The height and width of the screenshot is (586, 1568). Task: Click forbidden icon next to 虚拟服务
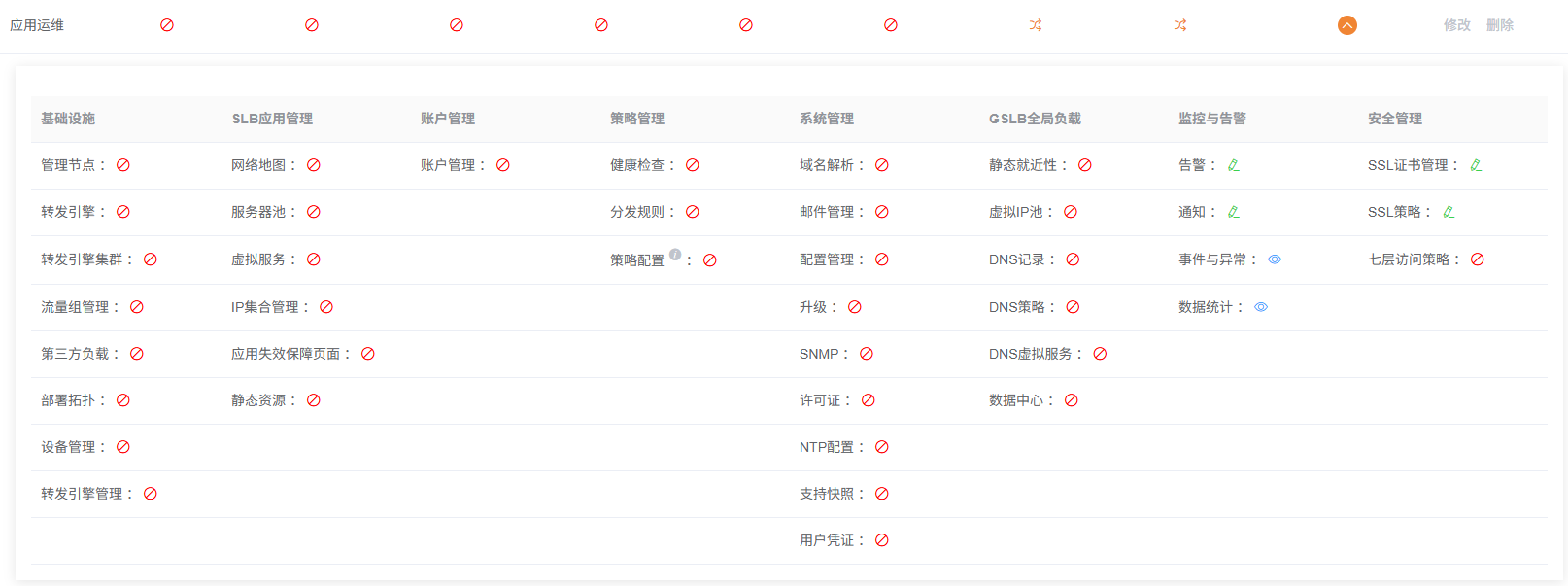click(x=314, y=259)
